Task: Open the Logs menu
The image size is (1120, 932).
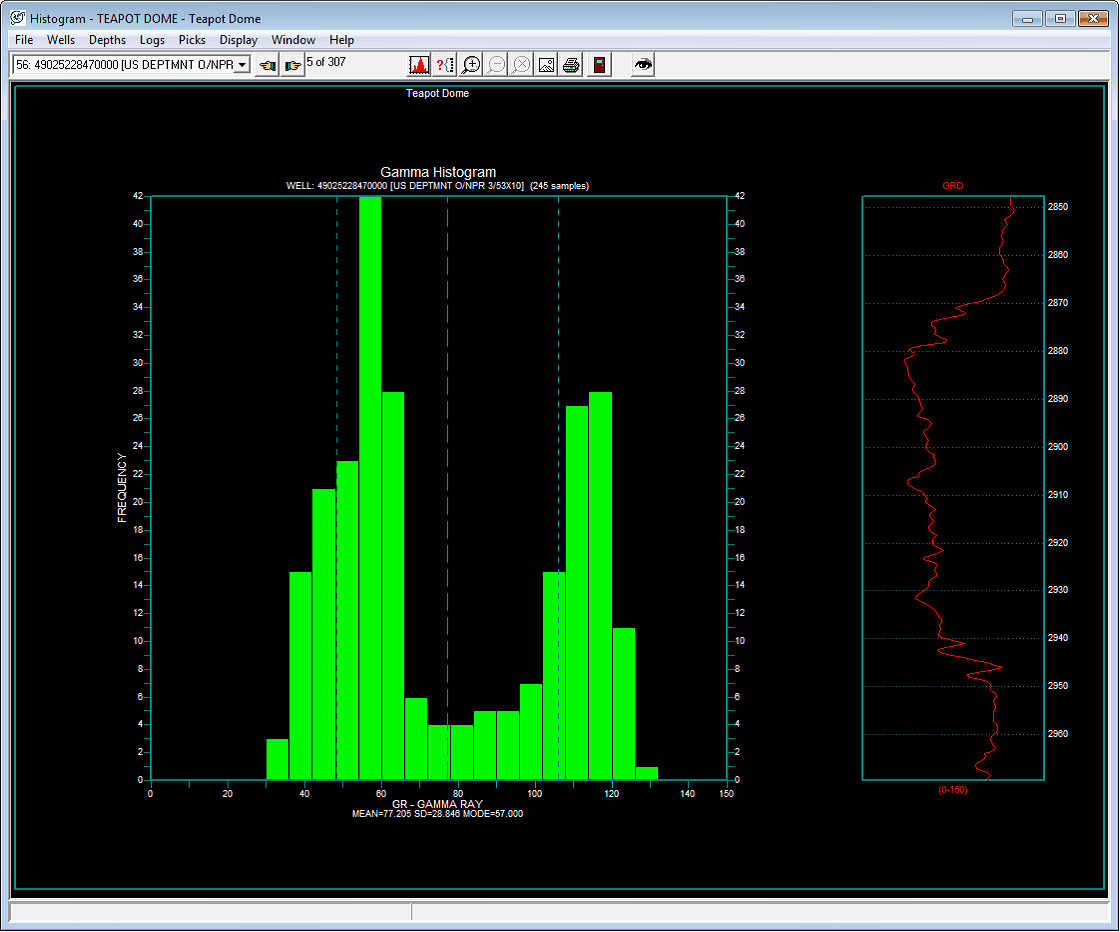Action: coord(152,40)
